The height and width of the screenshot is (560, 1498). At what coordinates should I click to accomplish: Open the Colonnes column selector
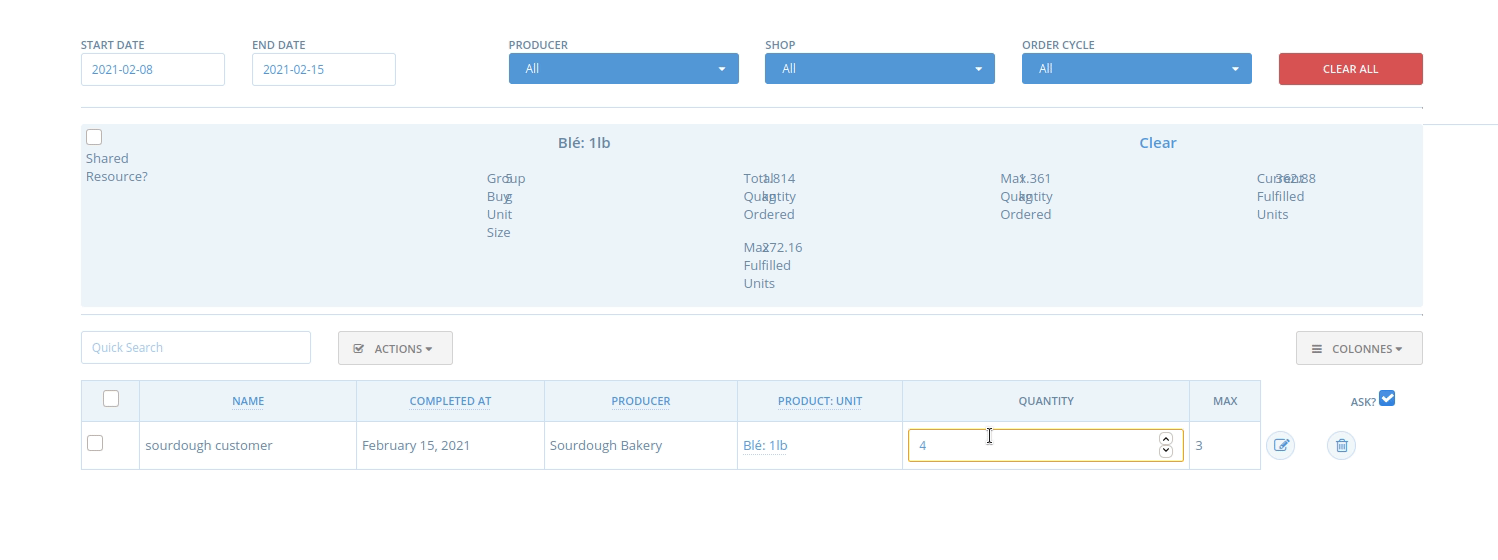(x=1359, y=348)
